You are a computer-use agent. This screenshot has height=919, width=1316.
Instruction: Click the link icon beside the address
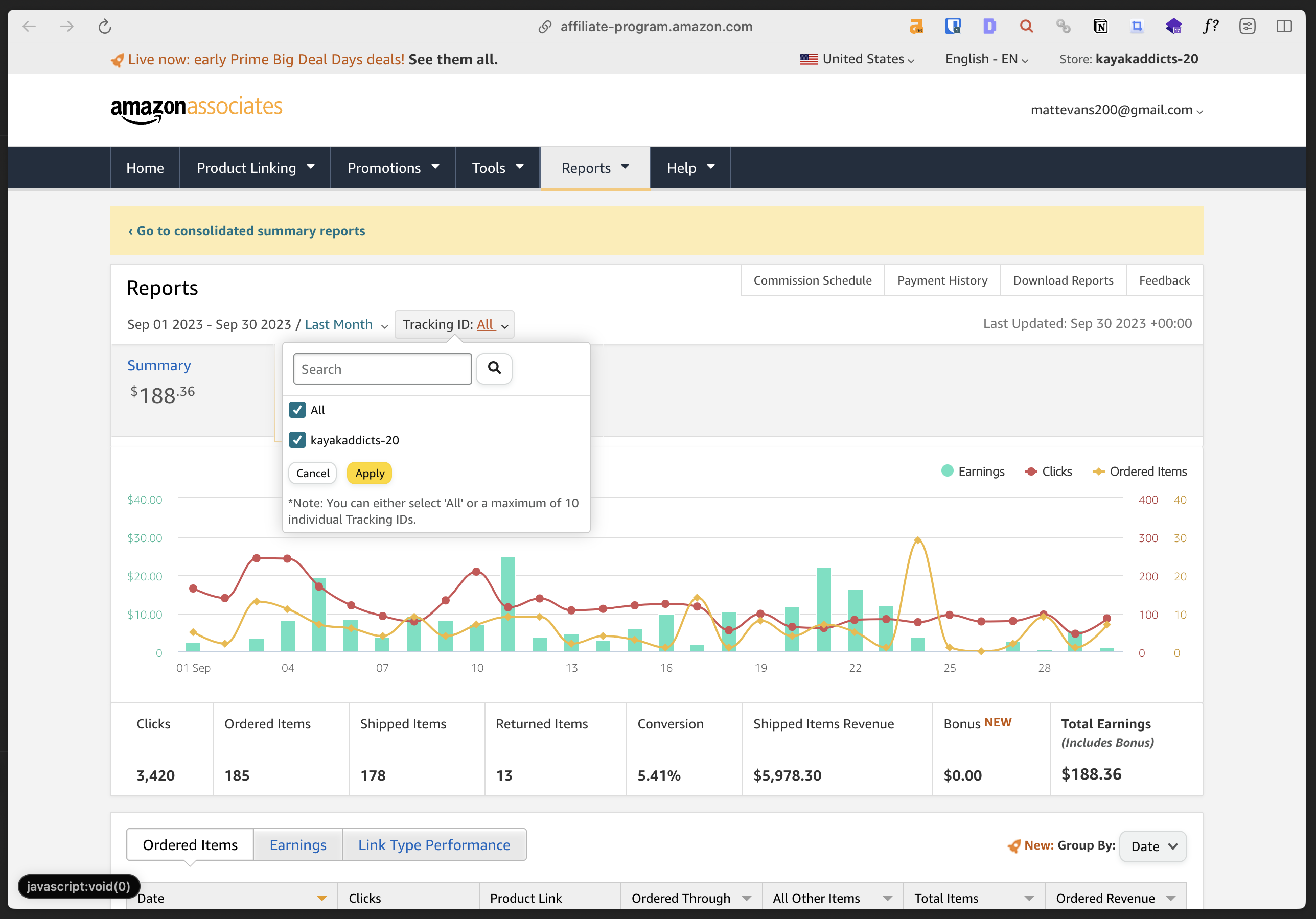pyautogui.click(x=544, y=27)
